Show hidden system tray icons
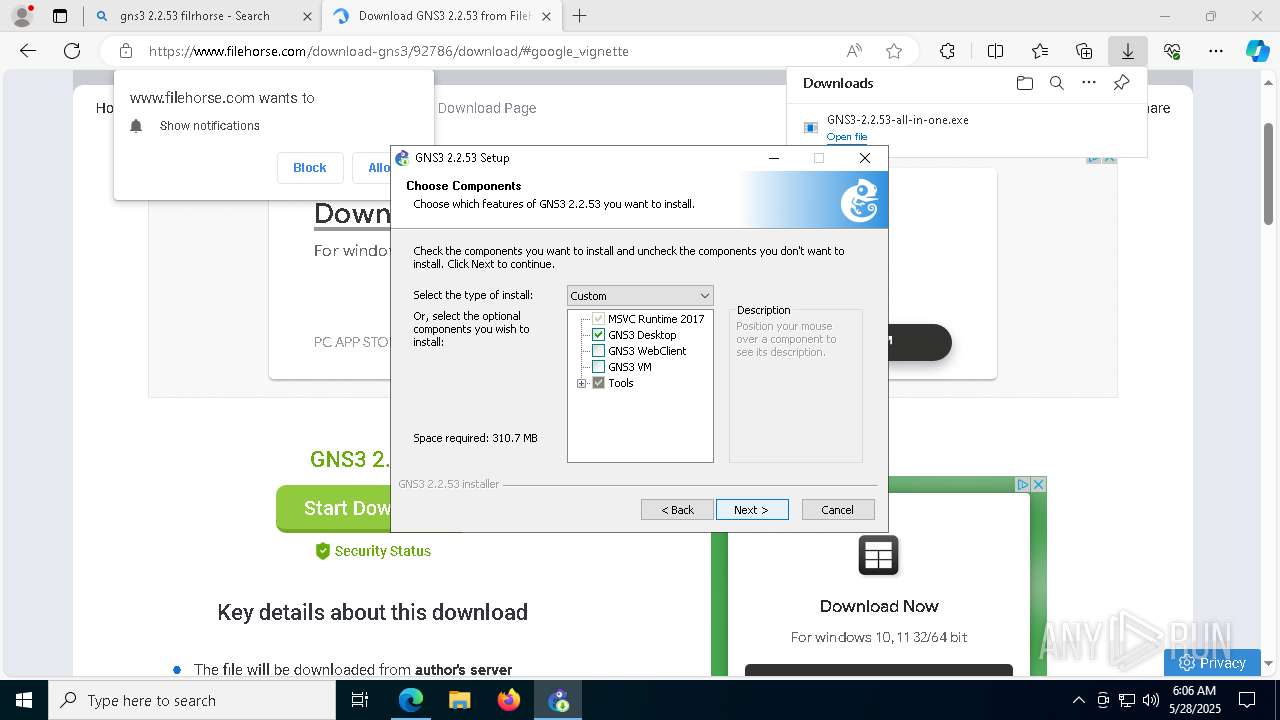This screenshot has width=1280, height=720. point(1078,700)
